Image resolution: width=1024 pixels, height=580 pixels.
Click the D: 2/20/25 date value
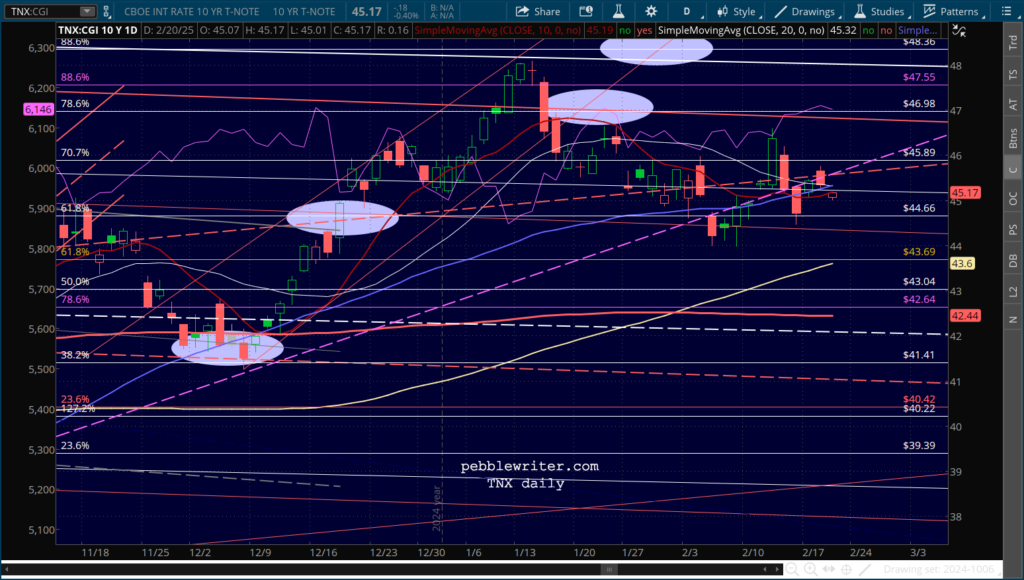coord(167,30)
